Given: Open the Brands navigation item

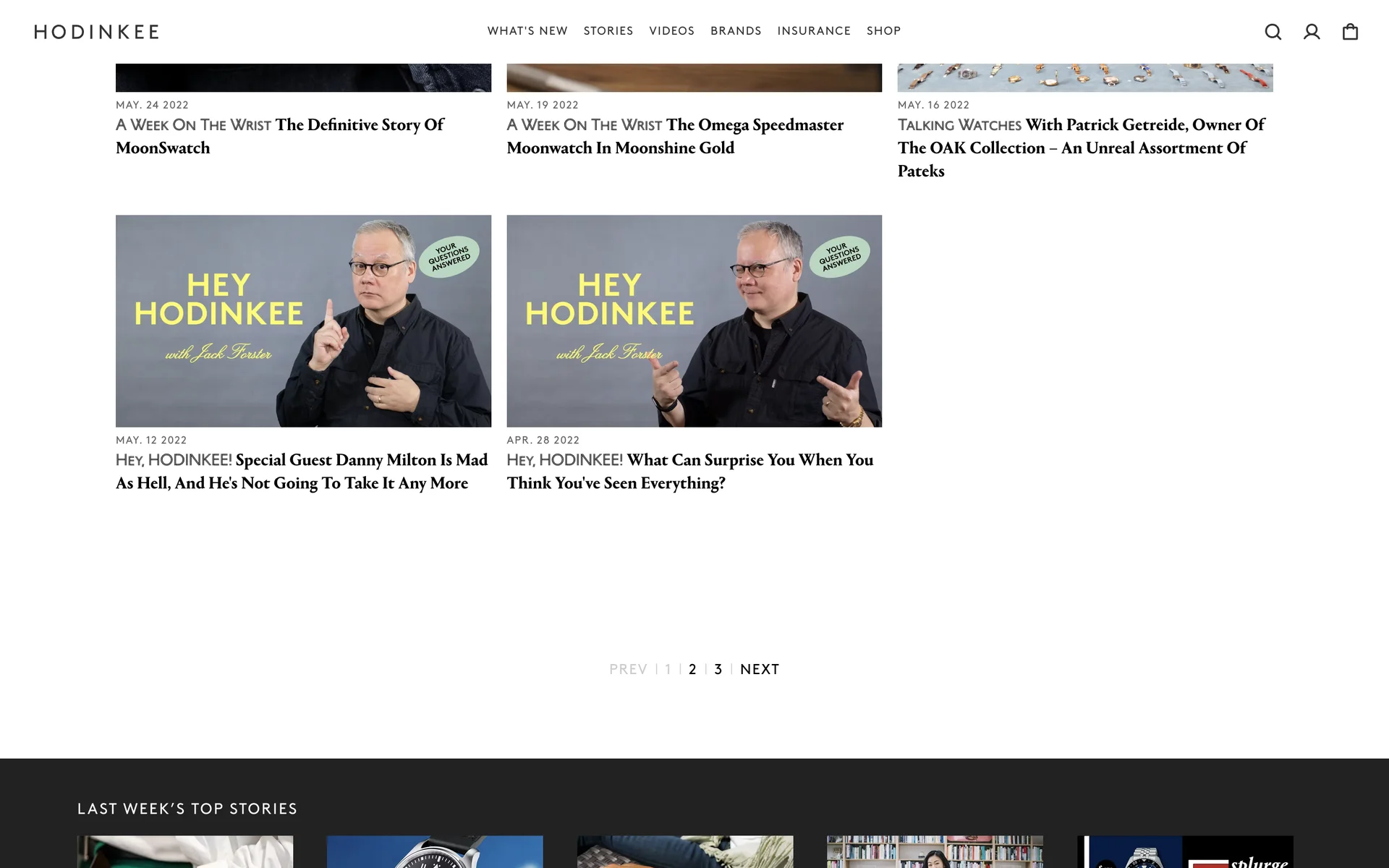Looking at the screenshot, I should tap(735, 31).
